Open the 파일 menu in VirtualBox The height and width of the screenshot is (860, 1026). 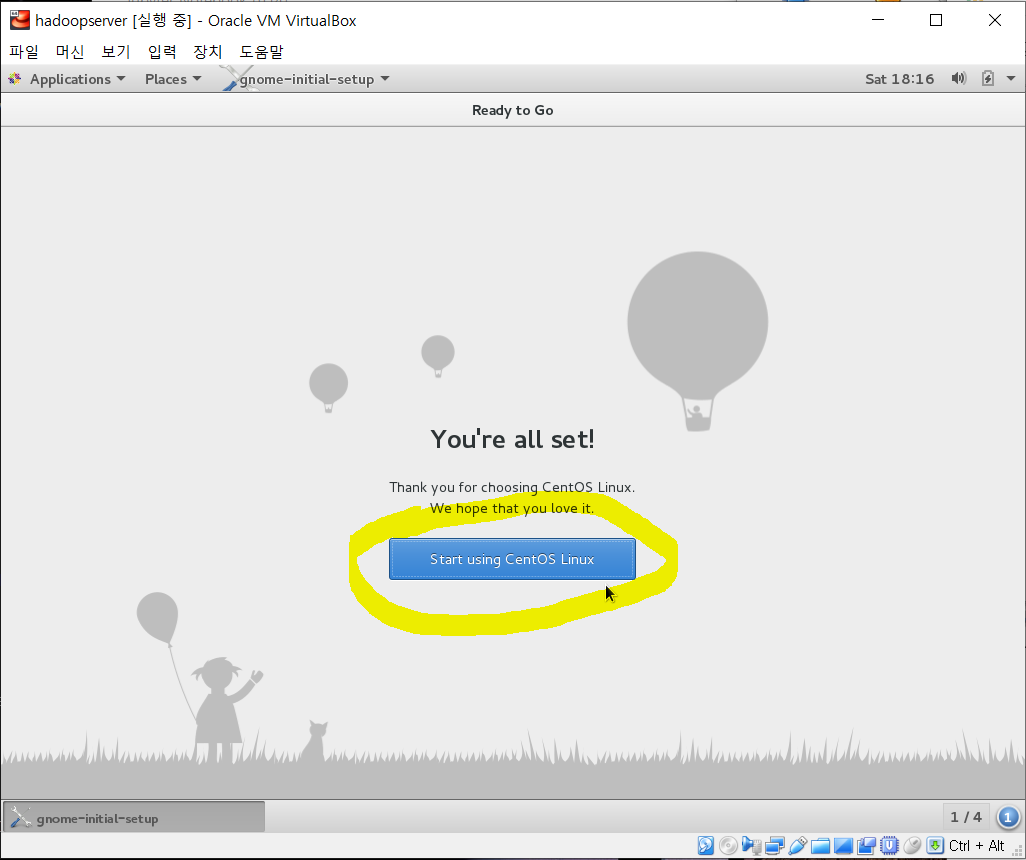24,51
